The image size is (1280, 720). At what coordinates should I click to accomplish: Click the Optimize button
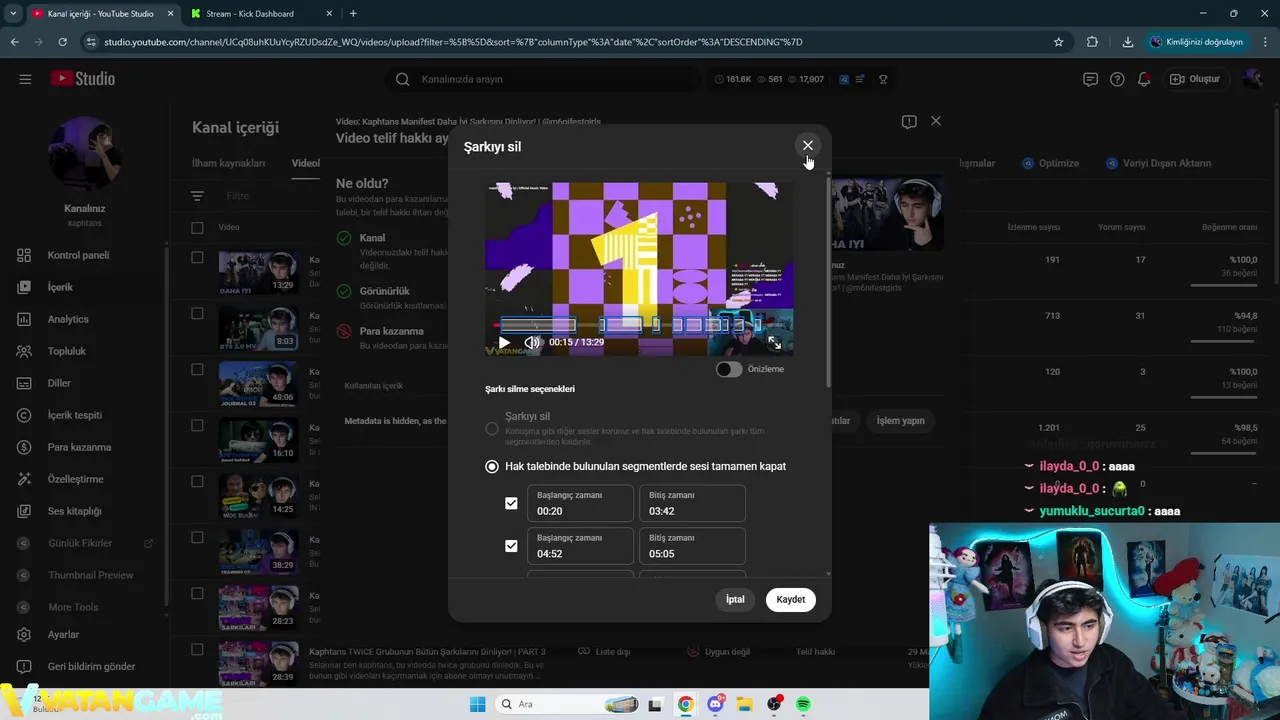[x=1050, y=163]
